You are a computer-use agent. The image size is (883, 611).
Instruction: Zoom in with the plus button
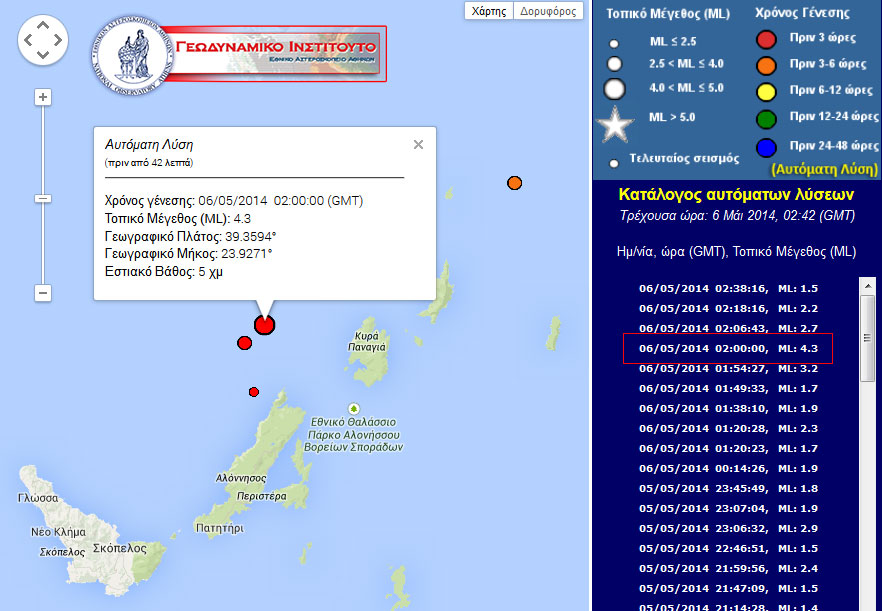tap(43, 97)
